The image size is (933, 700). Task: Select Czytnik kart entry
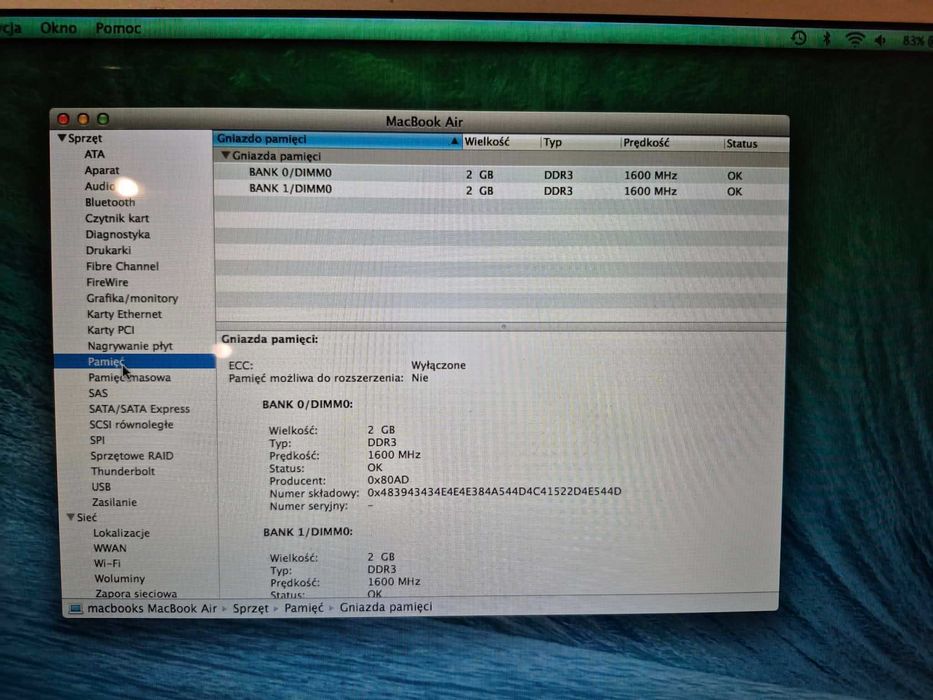coord(117,218)
